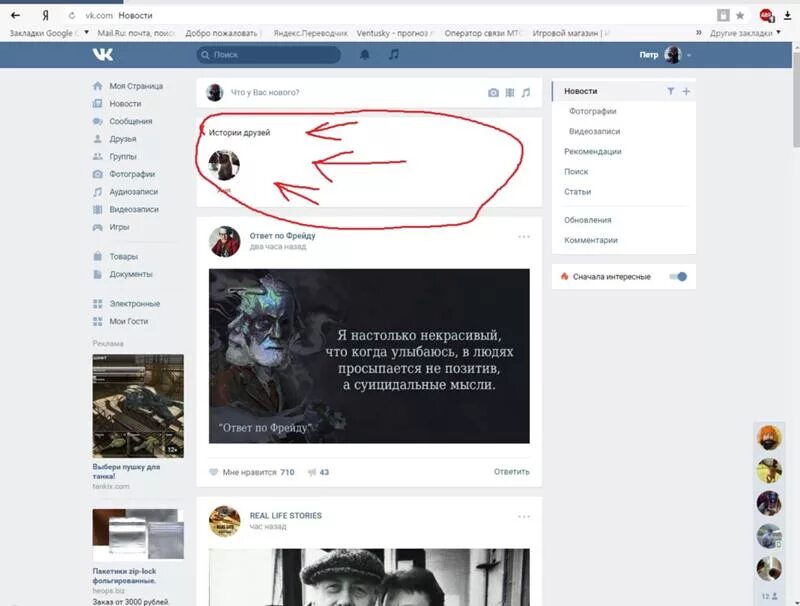The image size is (800, 606).
Task: Open options menu on REAL LIFE STORIES post
Action: pos(523,517)
